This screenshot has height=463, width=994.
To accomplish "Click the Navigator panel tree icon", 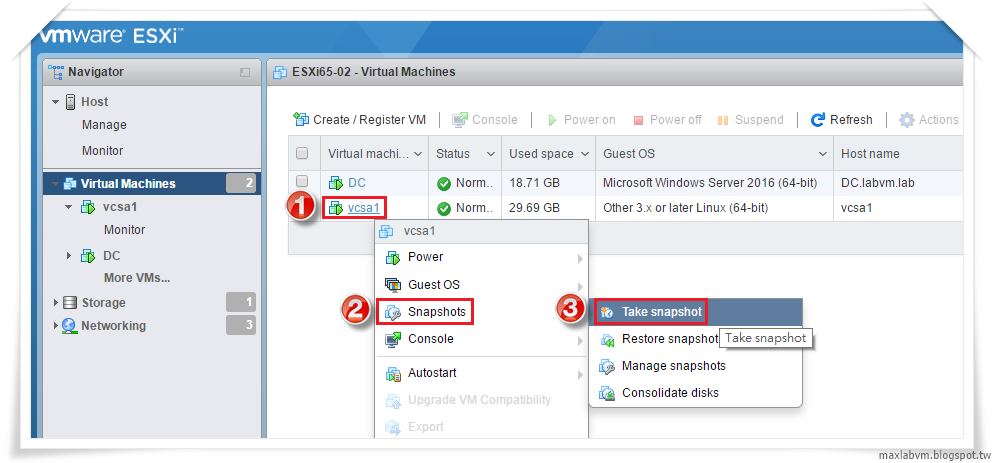I will pos(56,72).
